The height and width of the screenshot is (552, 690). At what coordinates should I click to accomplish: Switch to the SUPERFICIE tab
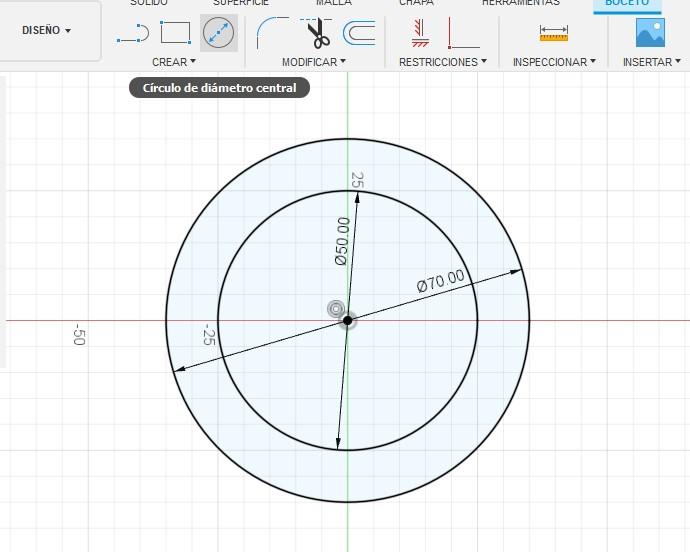pos(241,3)
